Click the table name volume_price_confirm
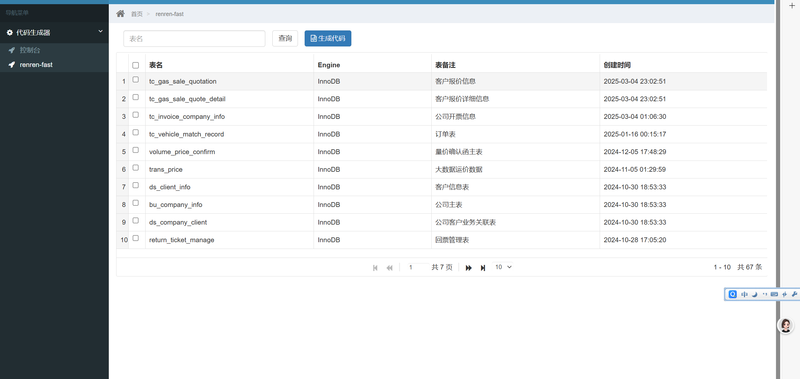The width and height of the screenshot is (800, 379). [182, 152]
